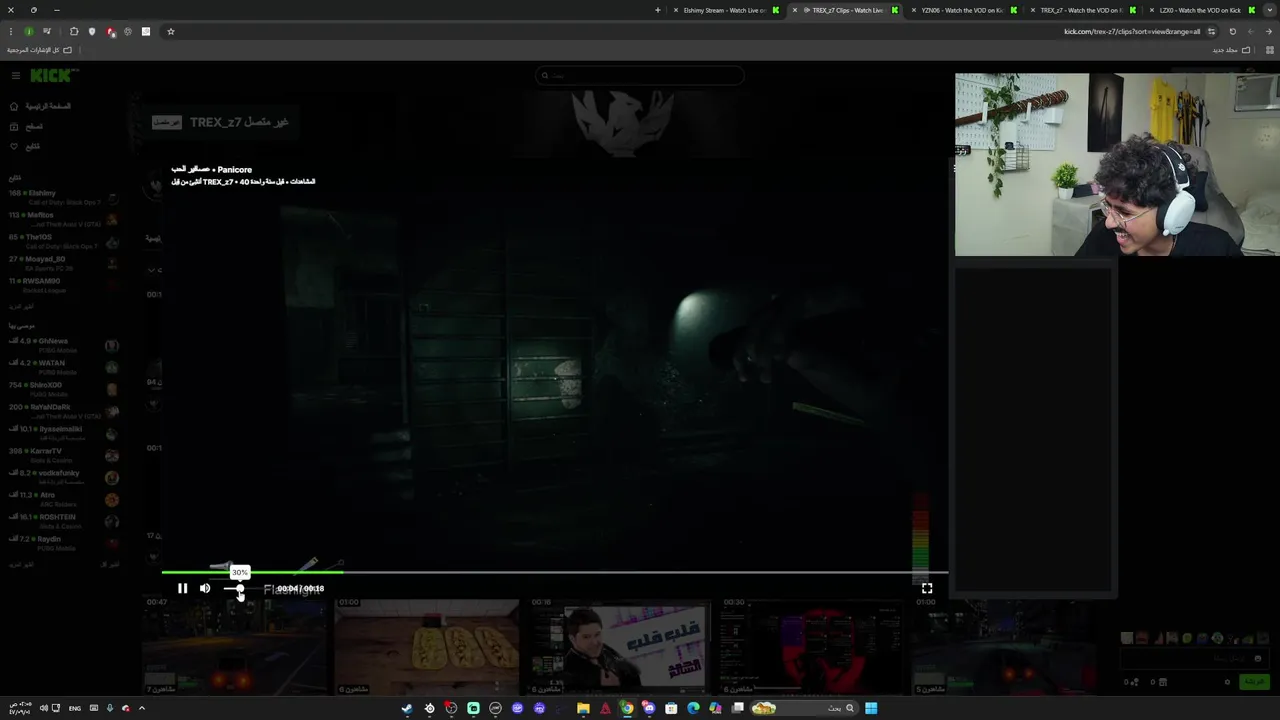Open the all bookmarks folder
1280x720 pixels.
tap(40, 50)
